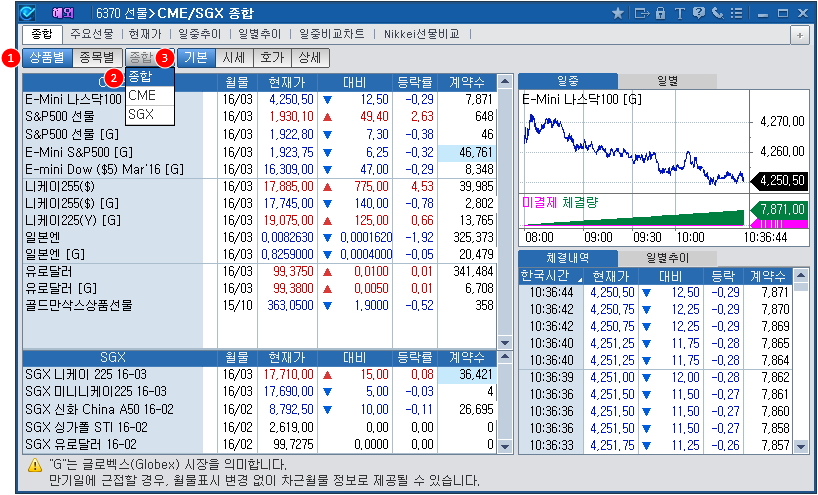Click SGX table scrollbar down arrow

point(504,446)
